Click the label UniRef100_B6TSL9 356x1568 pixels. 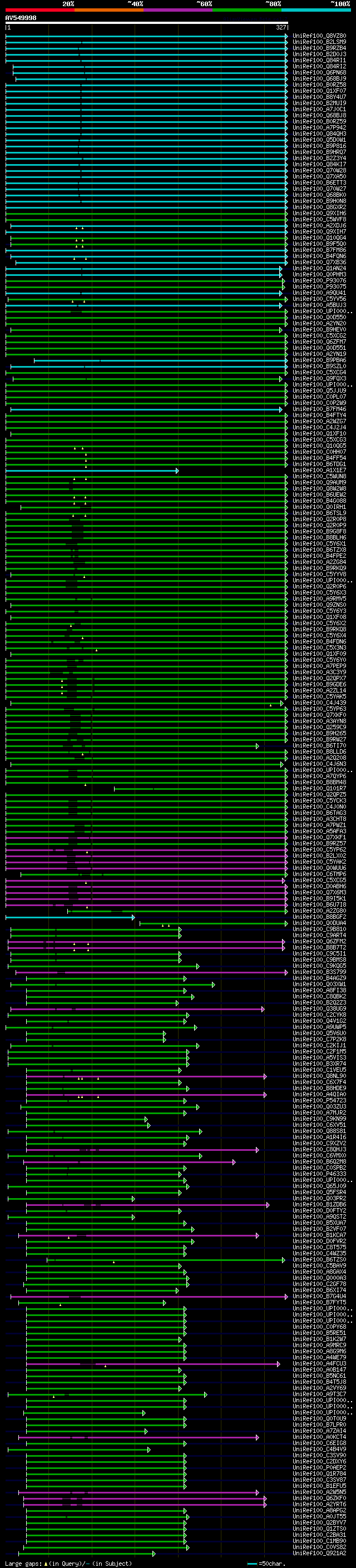pos(319,513)
